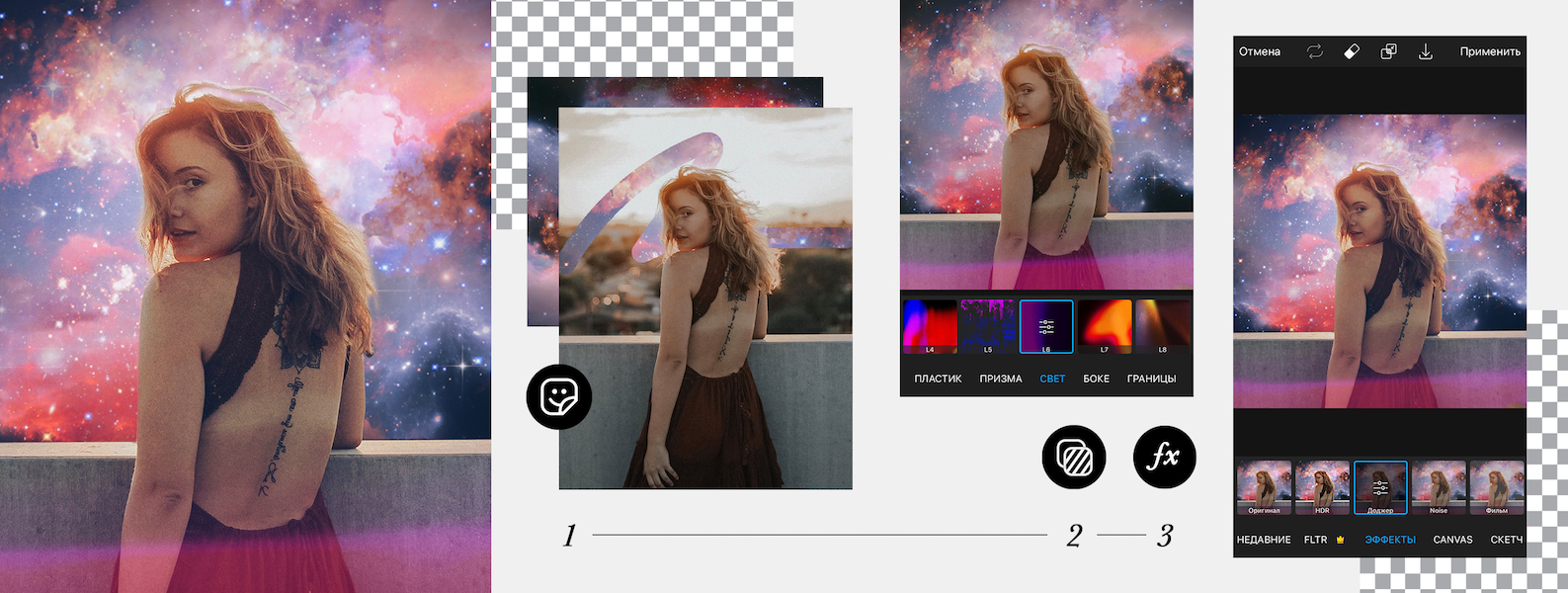Click the sticker icon in black circle

(x=559, y=396)
